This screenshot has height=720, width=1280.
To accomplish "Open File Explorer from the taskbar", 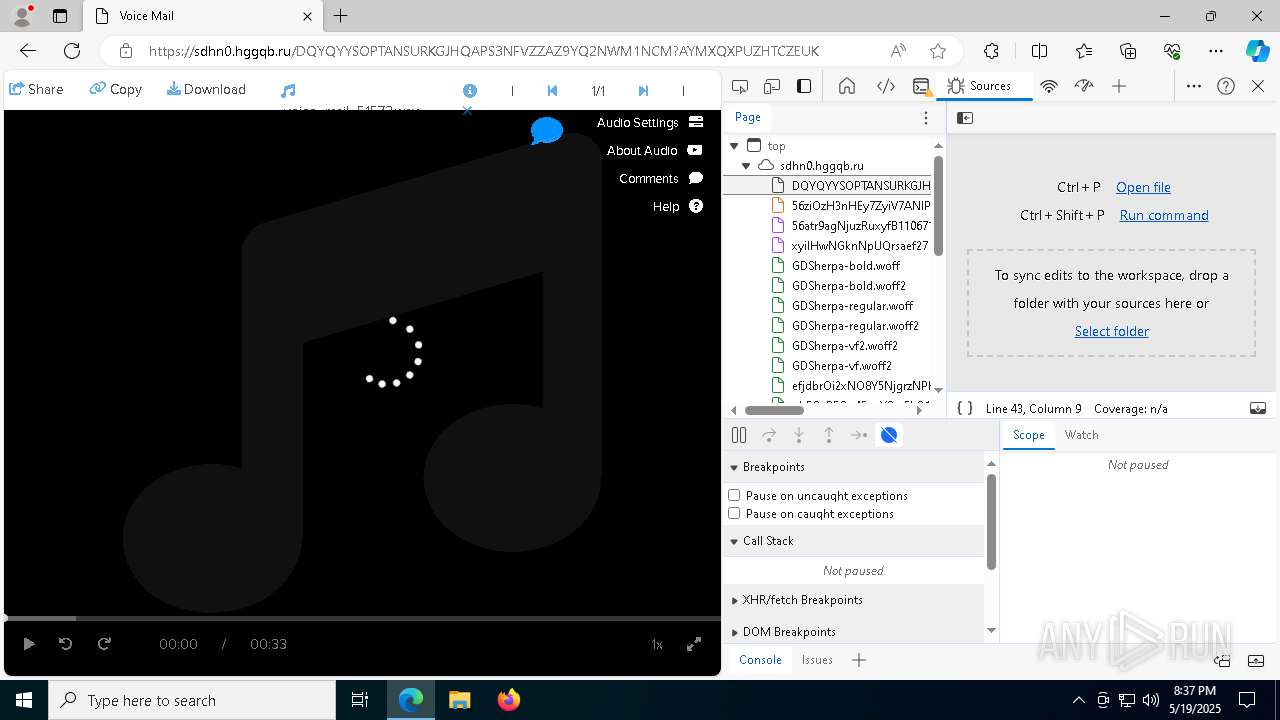I will pyautogui.click(x=459, y=700).
